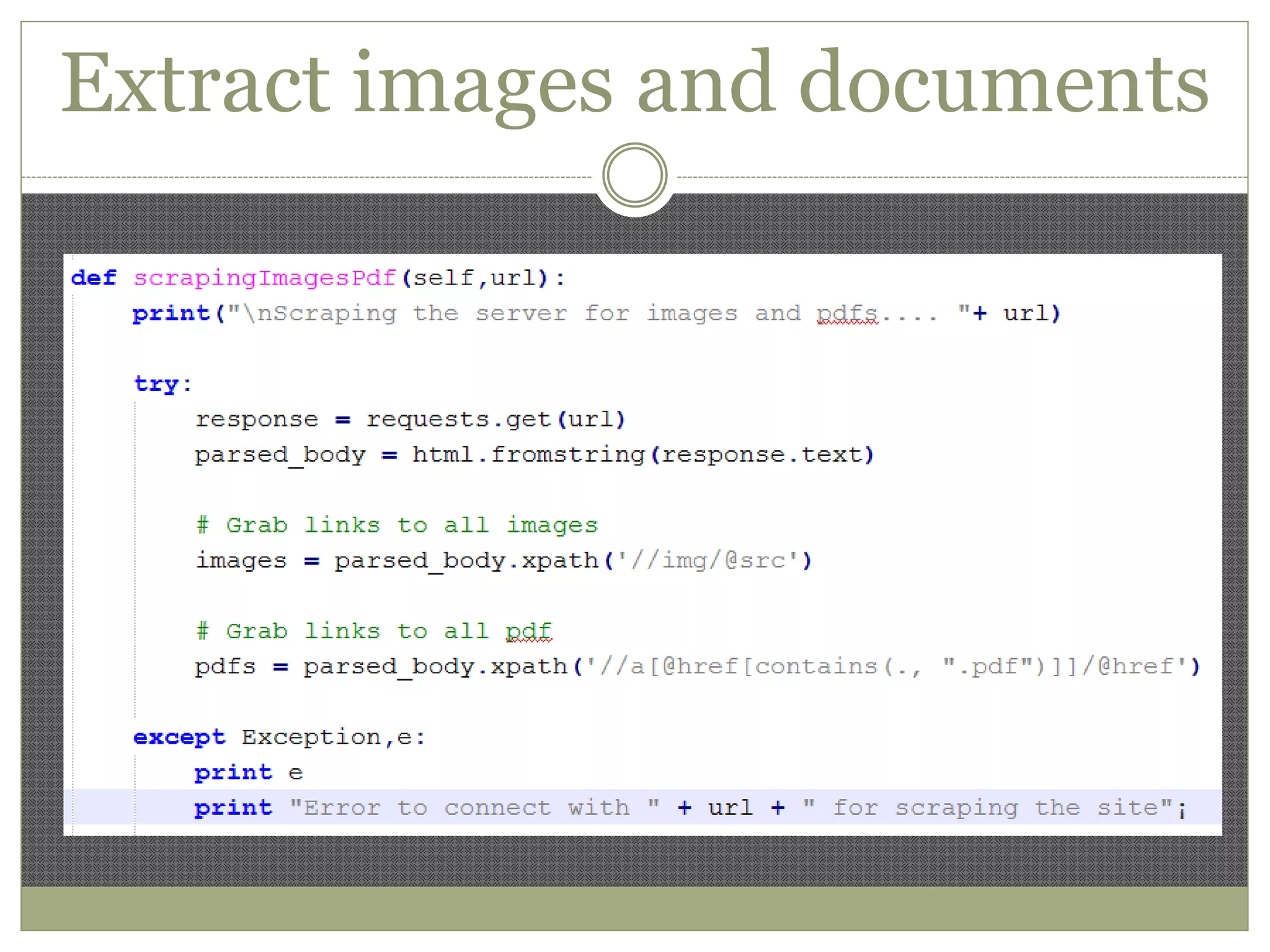Click the highlighted last line's print keyword
This screenshot has height=952, width=1270.
pyautogui.click(x=233, y=808)
